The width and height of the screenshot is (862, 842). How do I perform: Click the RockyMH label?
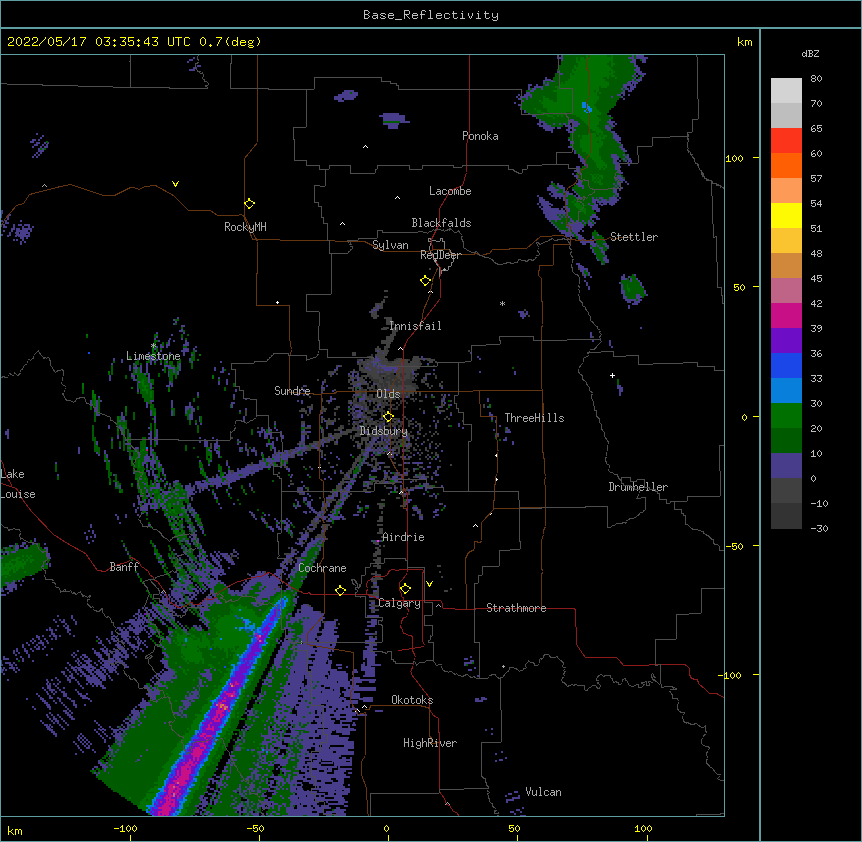(x=245, y=227)
